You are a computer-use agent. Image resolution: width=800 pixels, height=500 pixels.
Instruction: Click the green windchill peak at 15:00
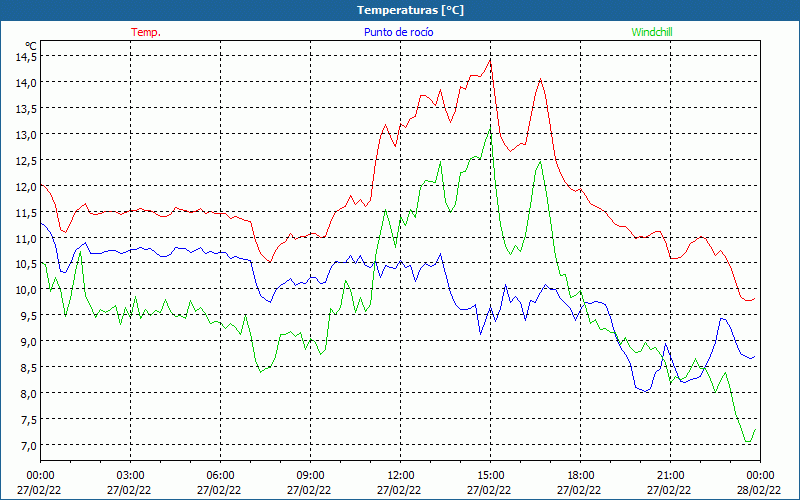click(490, 128)
